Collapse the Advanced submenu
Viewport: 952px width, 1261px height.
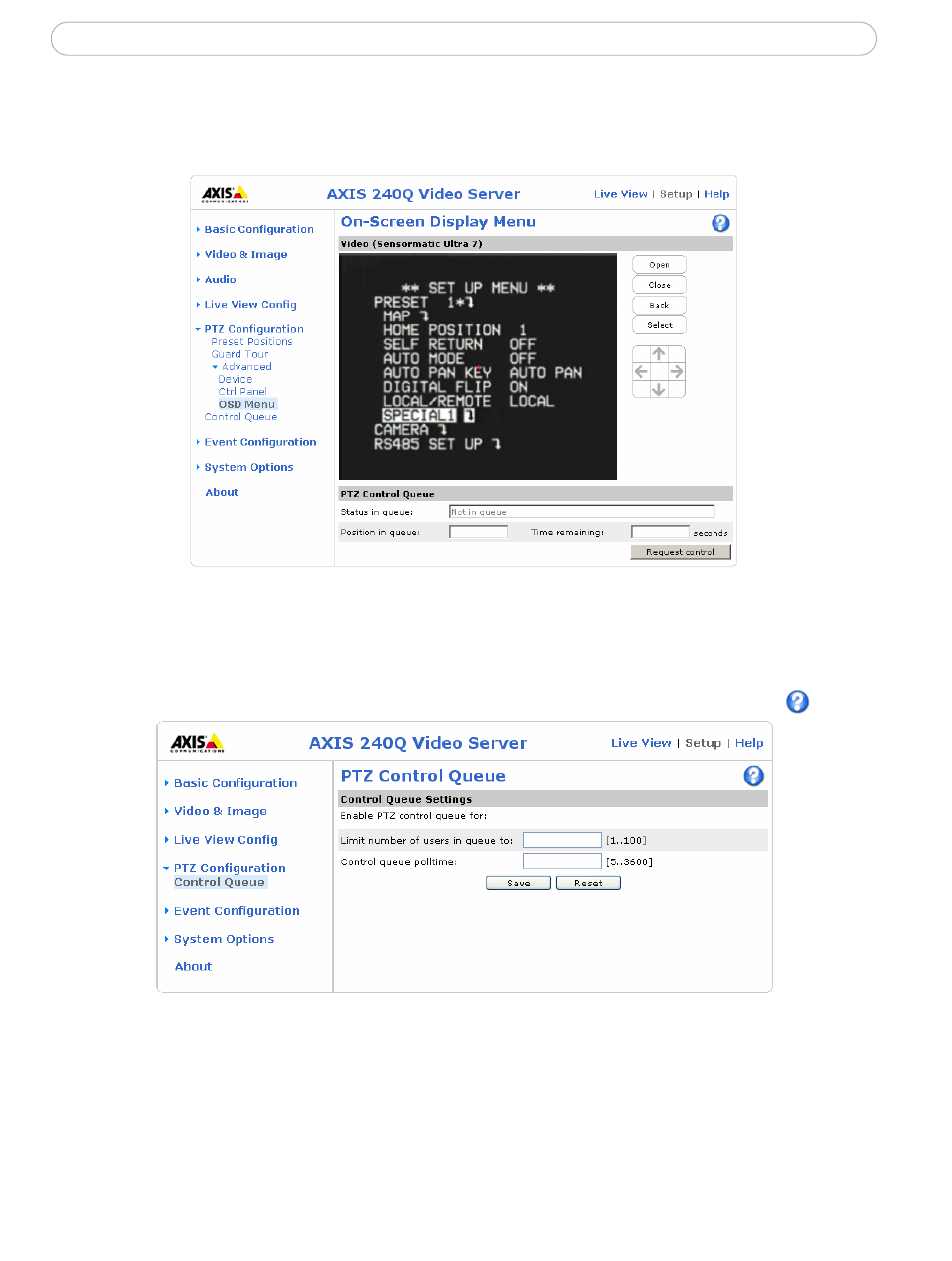pyautogui.click(x=245, y=367)
